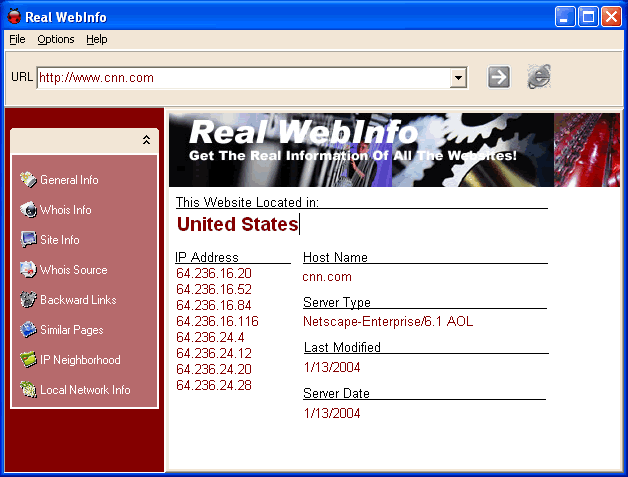
Task: Click IP address 64.236.24.20
Action: (214, 369)
